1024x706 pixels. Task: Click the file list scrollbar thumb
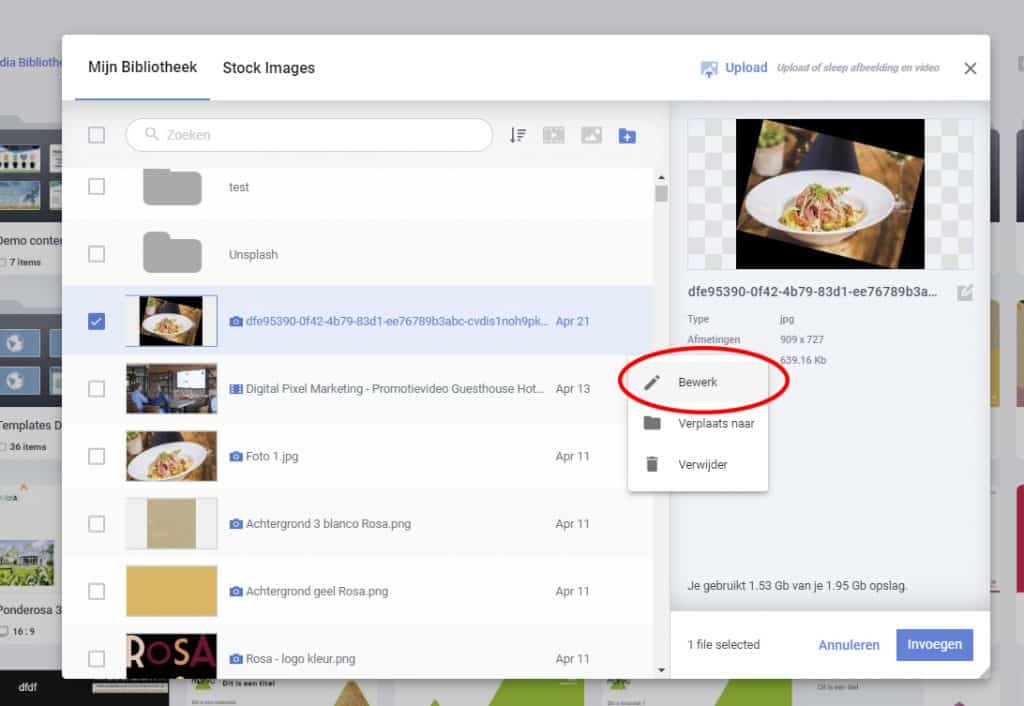(661, 194)
